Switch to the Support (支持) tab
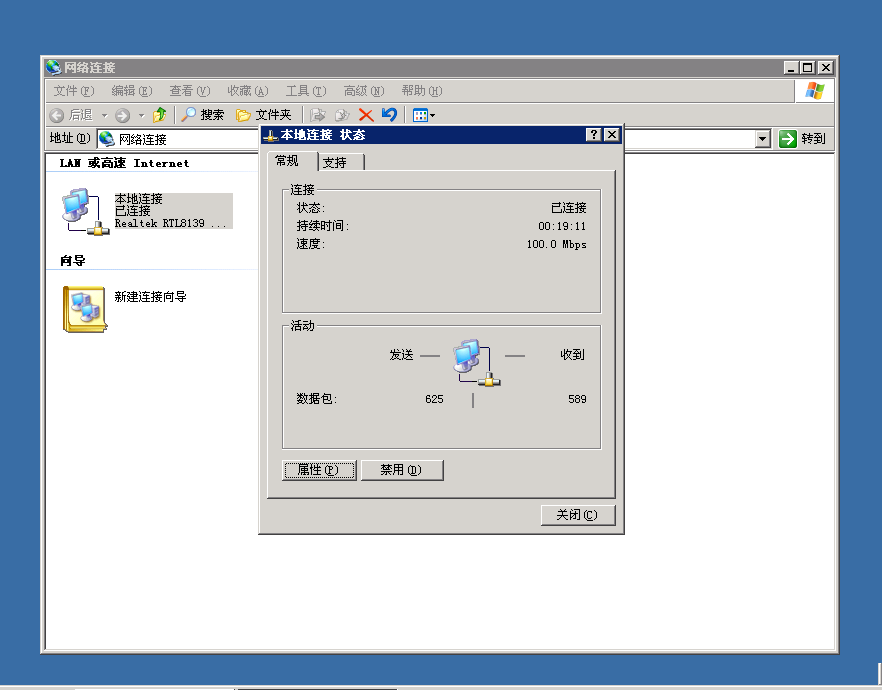The width and height of the screenshot is (882, 690). tap(341, 163)
